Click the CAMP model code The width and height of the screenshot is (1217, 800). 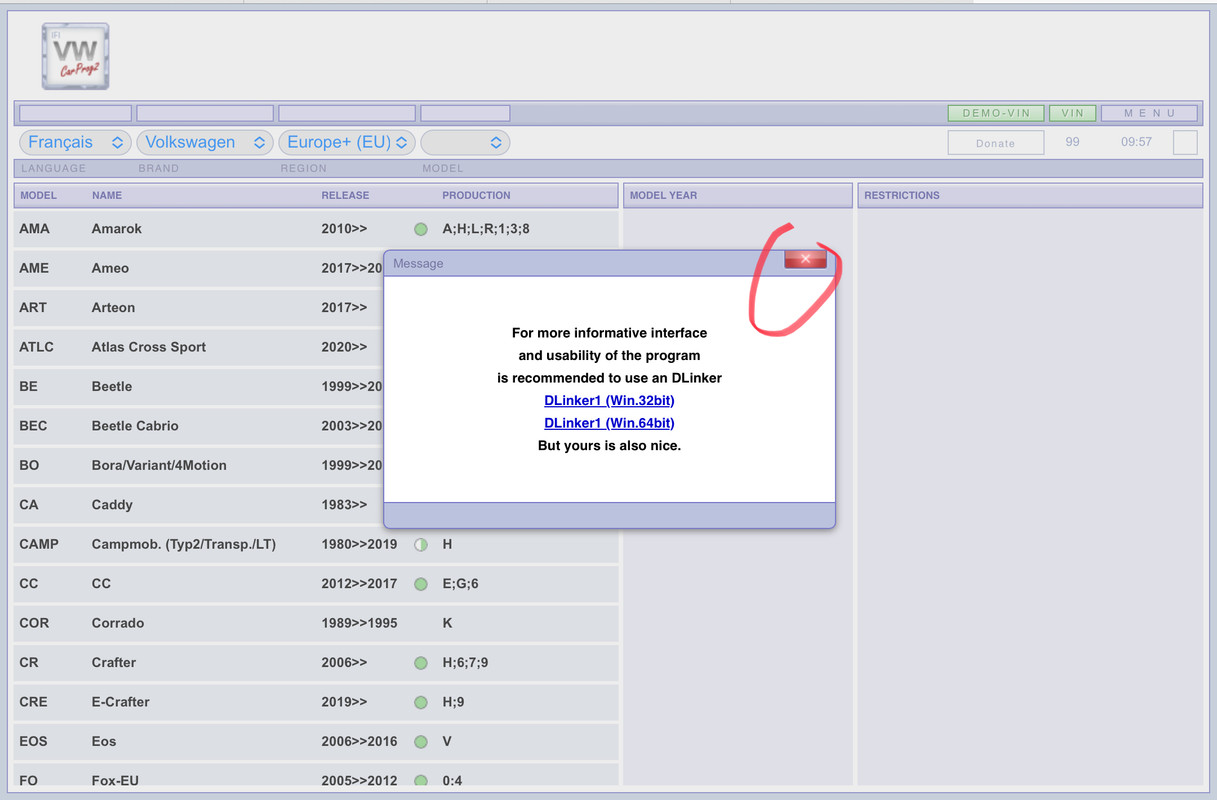[39, 544]
